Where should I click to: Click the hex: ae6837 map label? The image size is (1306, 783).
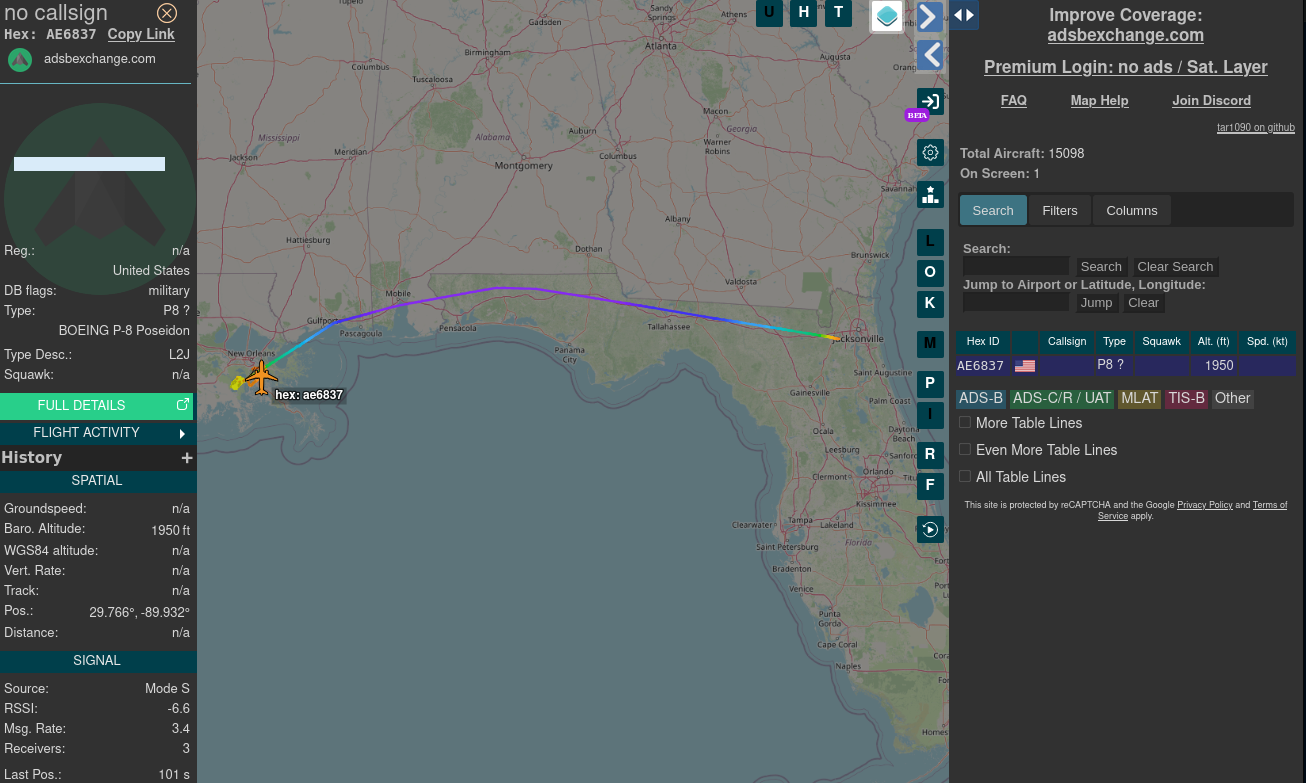[x=309, y=395]
